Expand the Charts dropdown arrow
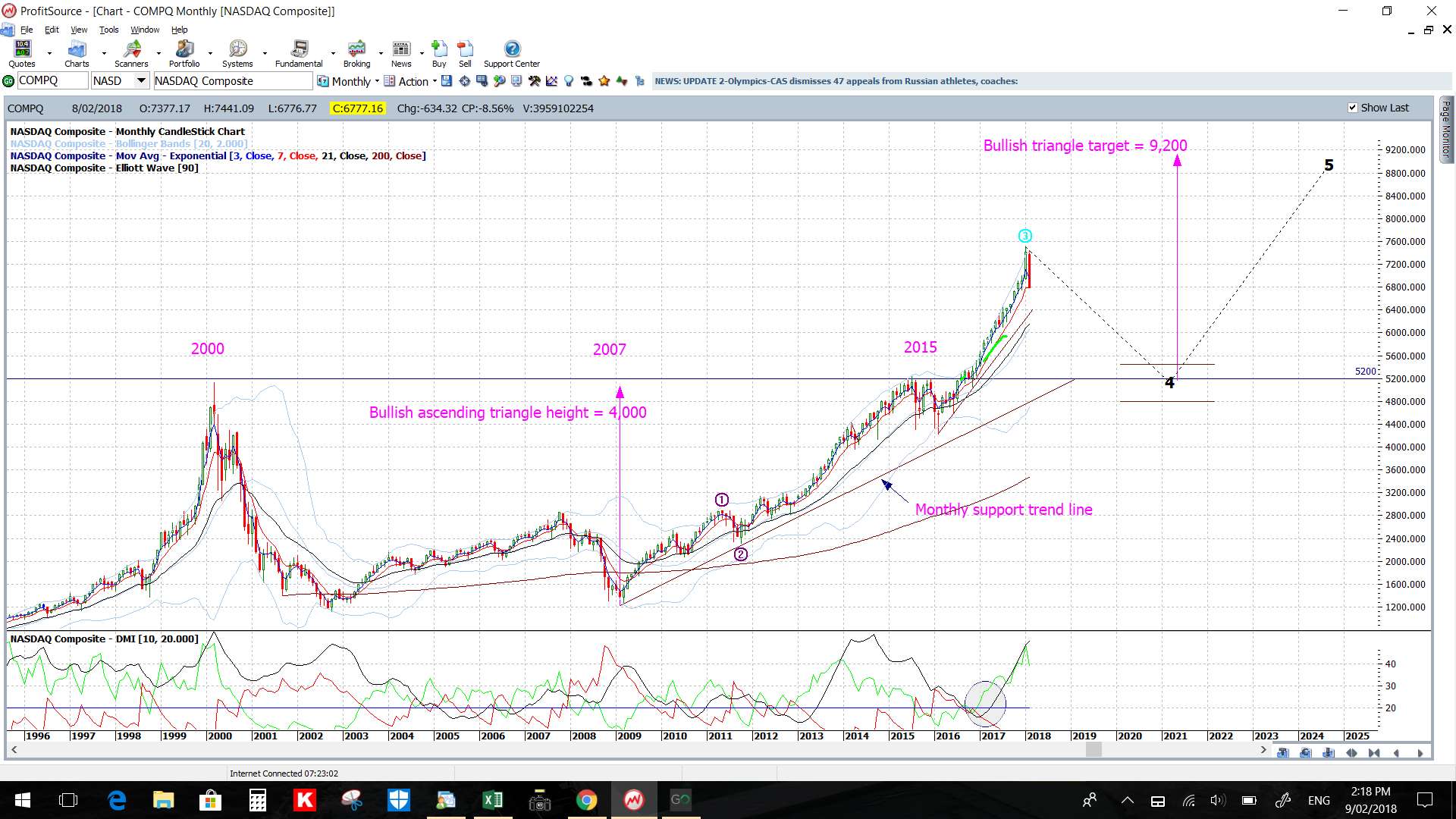Screen dimensions: 1456x819 pos(104,54)
